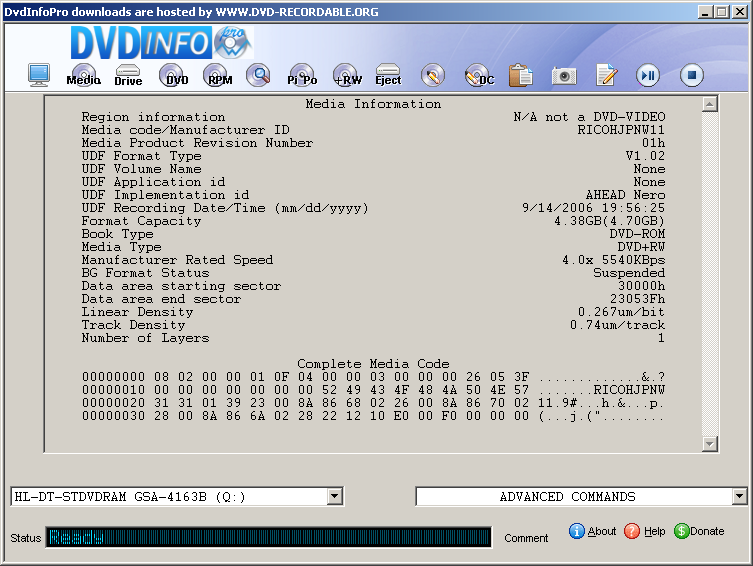Minimize the DvdInfoPro window

[705, 12]
